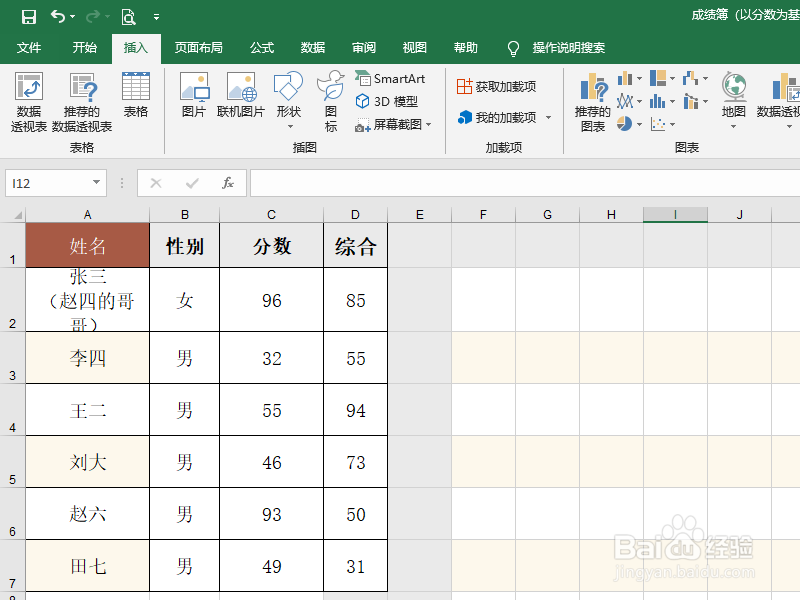This screenshot has height=600, width=800.
Task: Click Get Add-ins (获取加载项)
Action: click(x=497, y=87)
